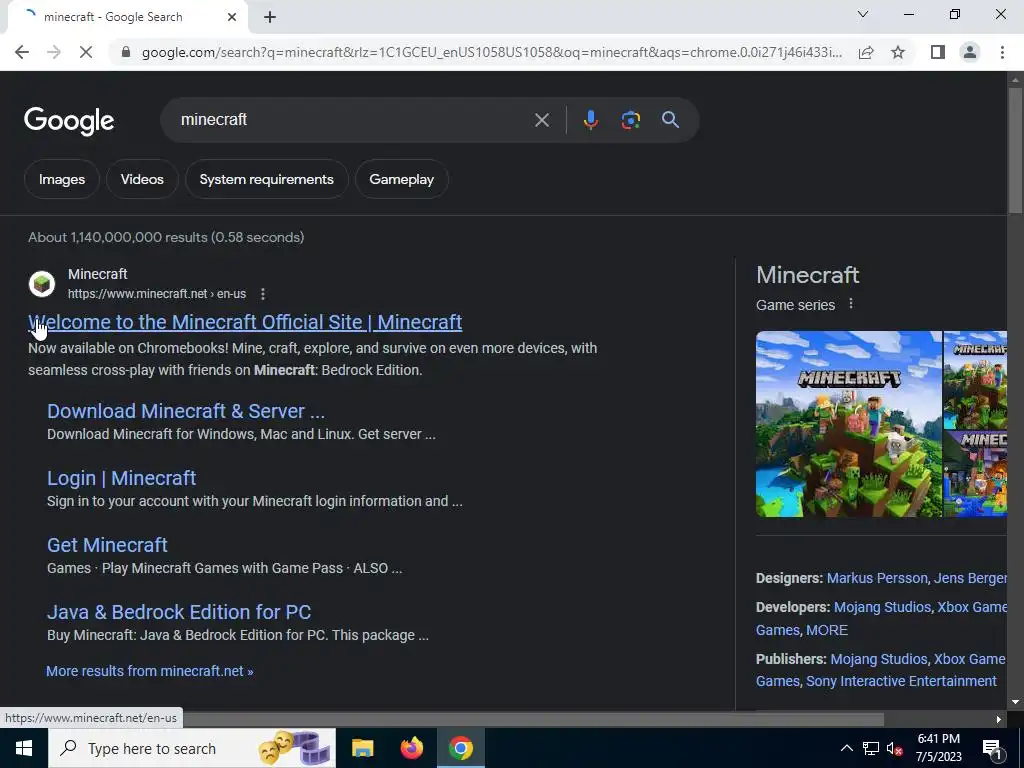This screenshot has width=1024, height=768.
Task: Filter results by Images
Action: point(62,179)
